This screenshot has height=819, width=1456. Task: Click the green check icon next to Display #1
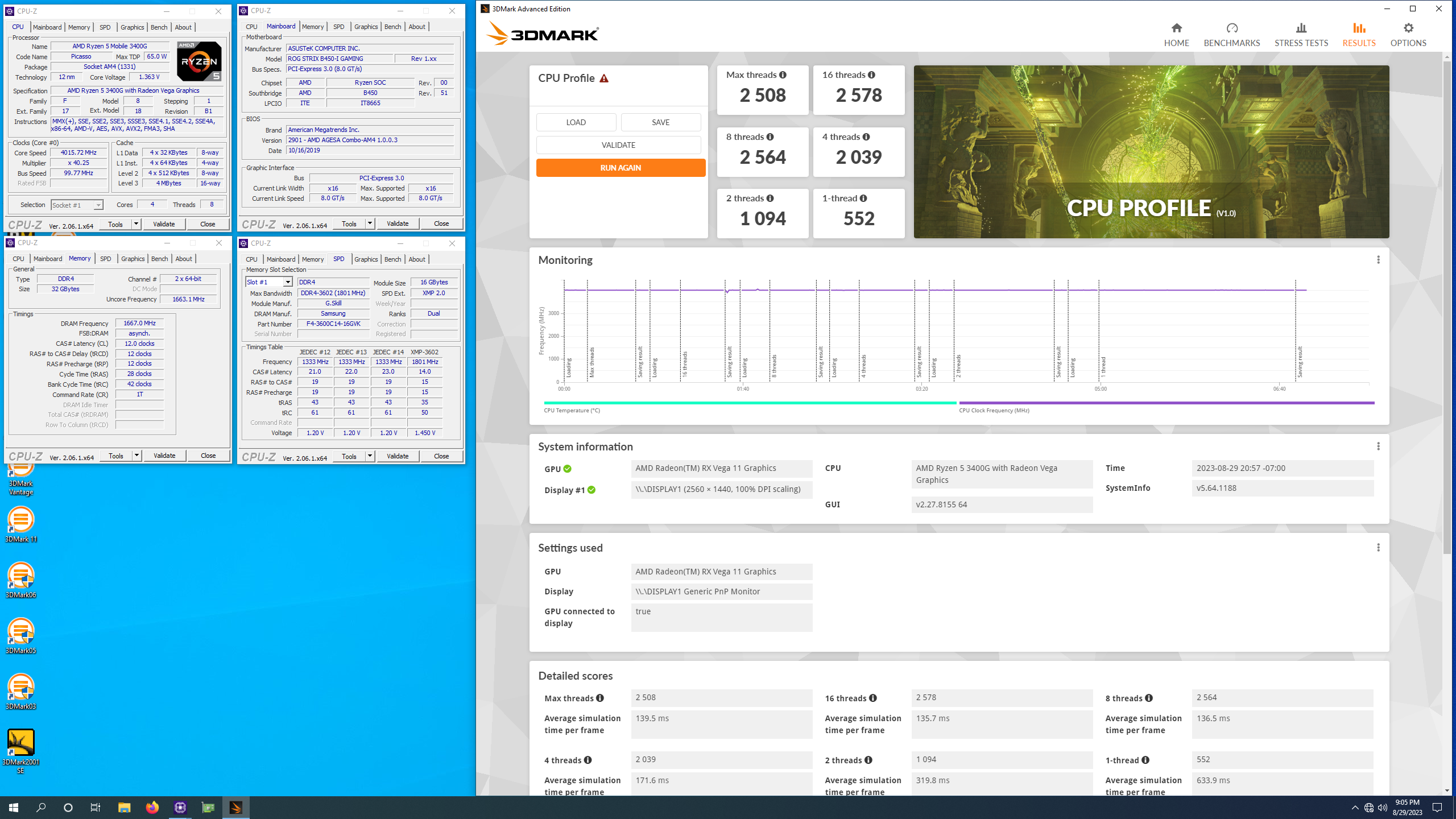591,490
